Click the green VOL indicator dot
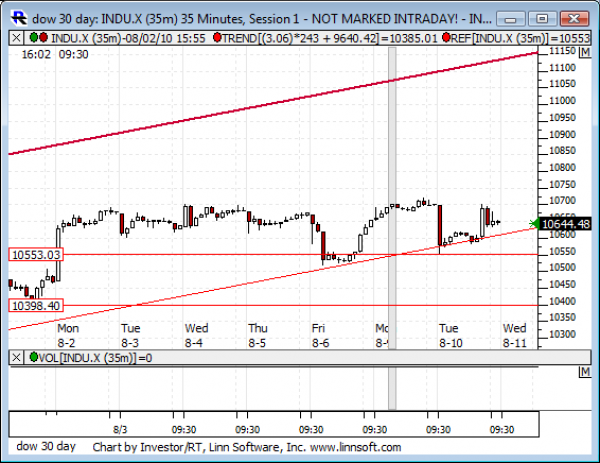The width and height of the screenshot is (600, 463). (34, 357)
